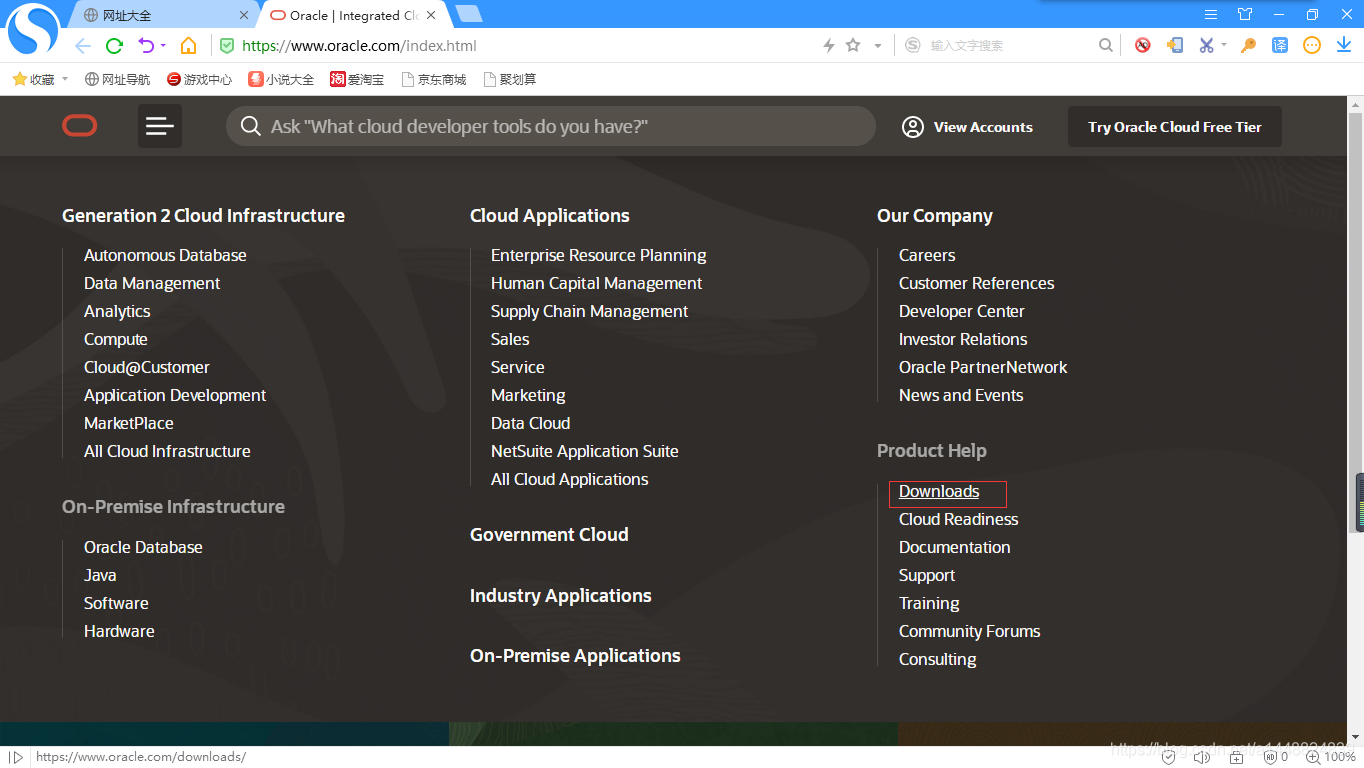Bookmark page with the star icon

tap(853, 46)
